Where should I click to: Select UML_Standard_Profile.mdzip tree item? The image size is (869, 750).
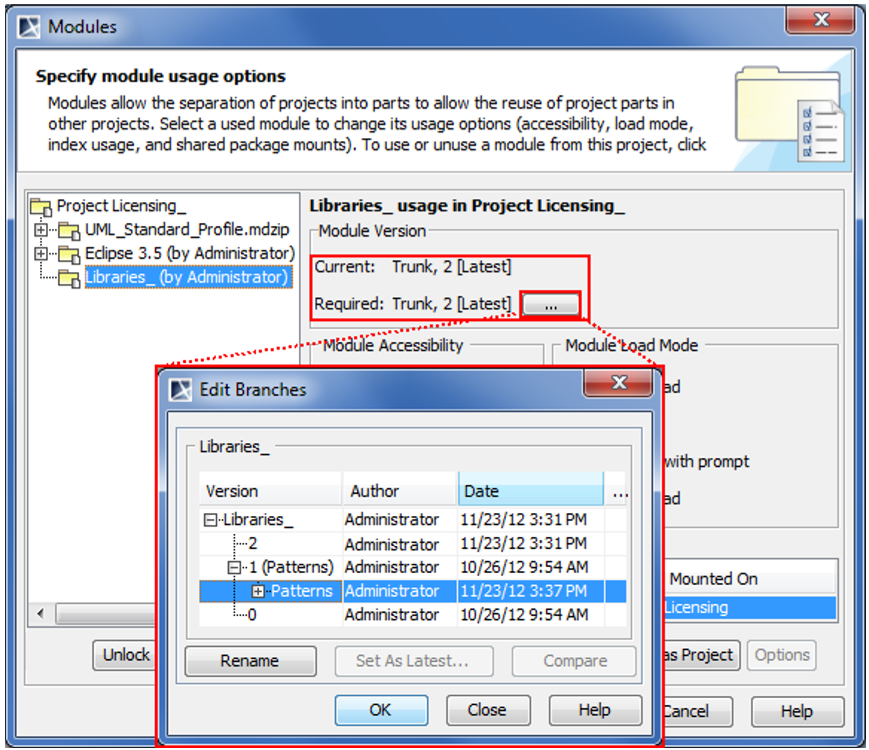pos(187,229)
